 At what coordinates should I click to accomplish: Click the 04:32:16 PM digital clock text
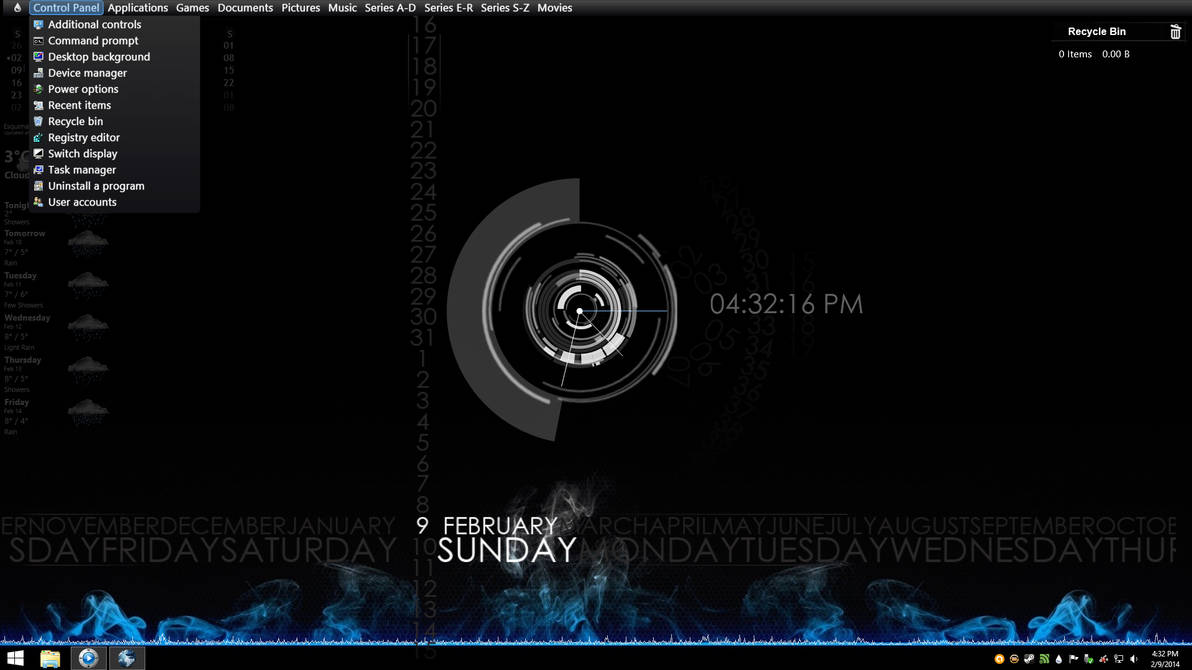pyautogui.click(x=786, y=304)
